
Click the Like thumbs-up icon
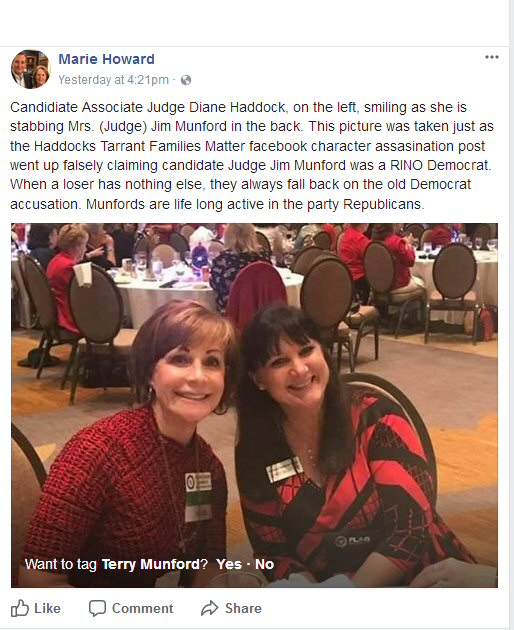19,608
